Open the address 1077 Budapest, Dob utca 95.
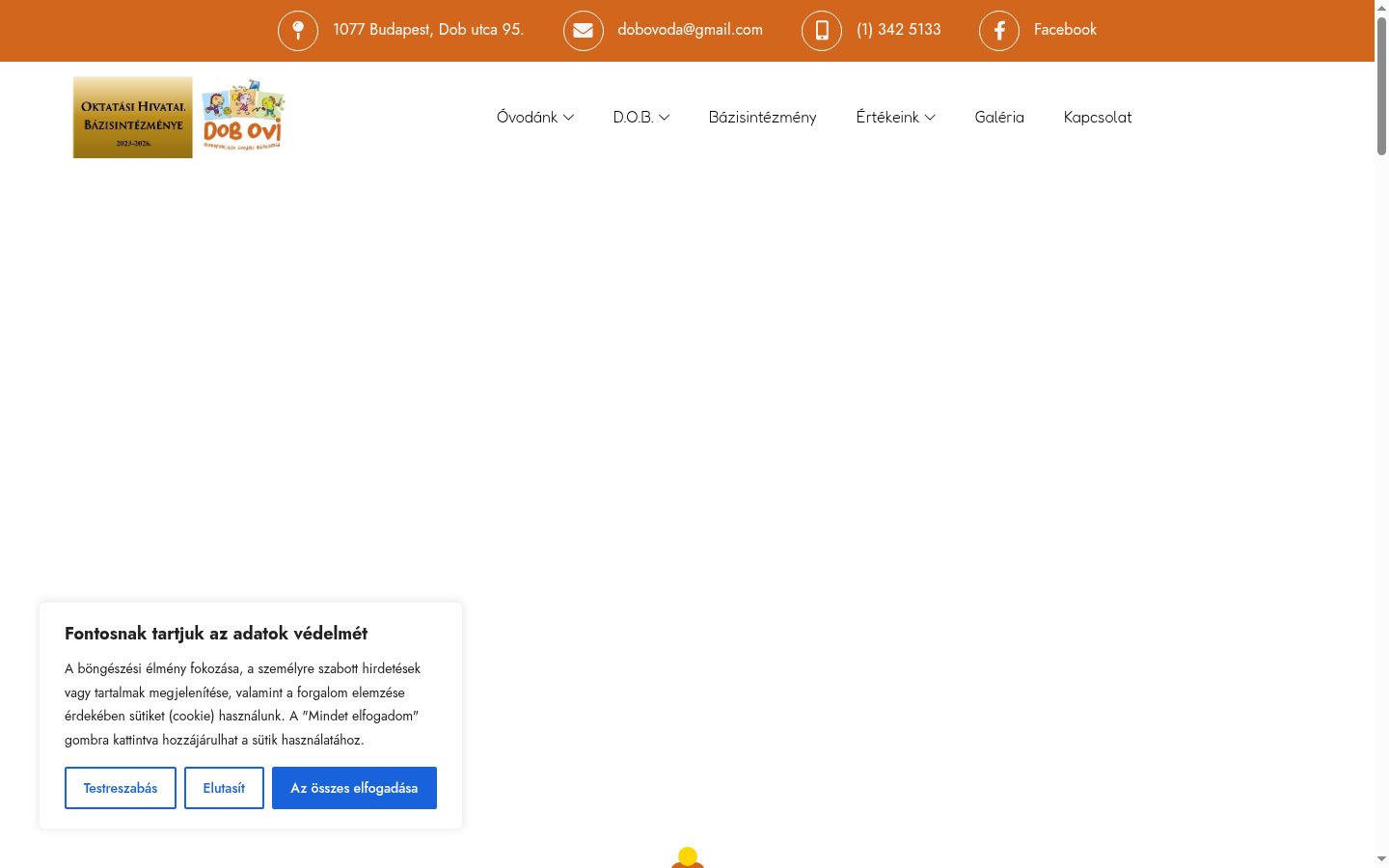The width and height of the screenshot is (1389, 868). (x=428, y=30)
